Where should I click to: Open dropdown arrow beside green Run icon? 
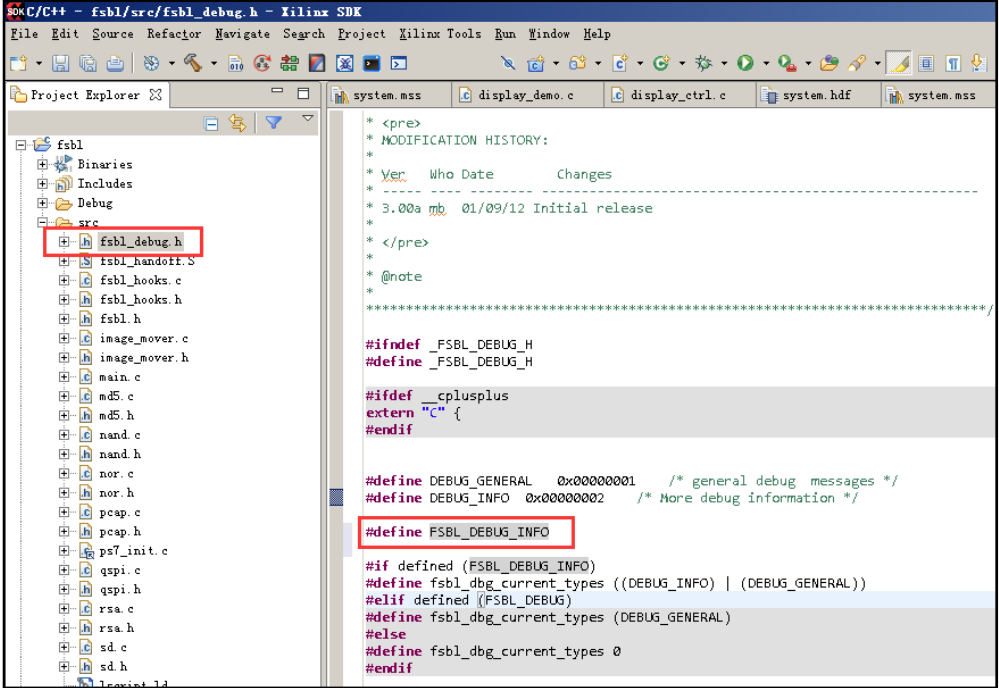(x=766, y=64)
